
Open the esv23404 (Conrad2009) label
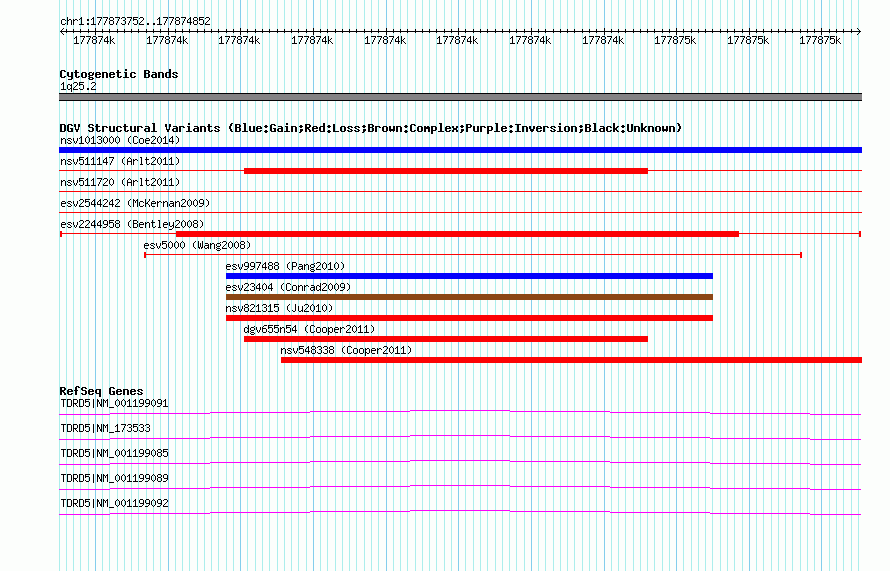(288, 287)
